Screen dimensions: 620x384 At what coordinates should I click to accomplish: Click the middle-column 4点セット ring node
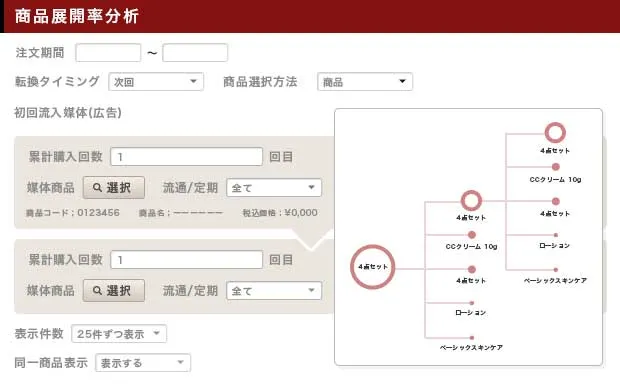pyautogui.click(x=471, y=201)
